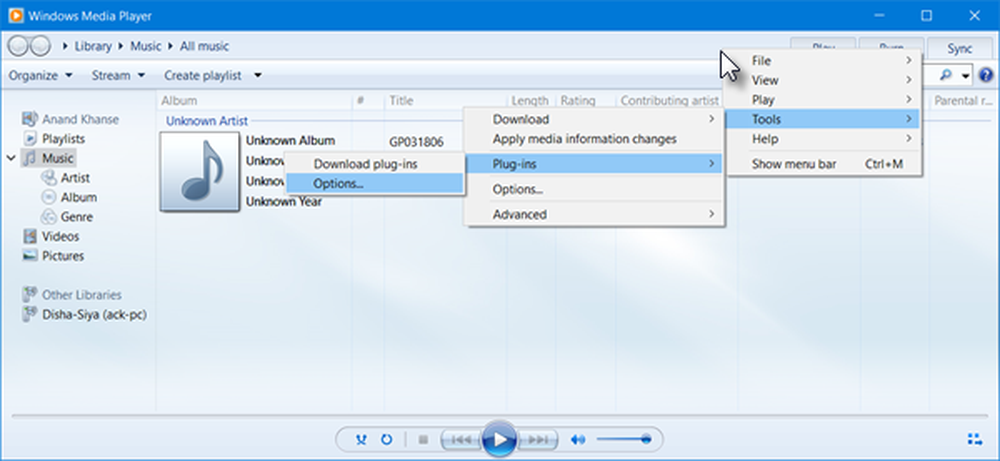1000x461 pixels.
Task: Mute the volume speaker icon
Action: (x=578, y=439)
